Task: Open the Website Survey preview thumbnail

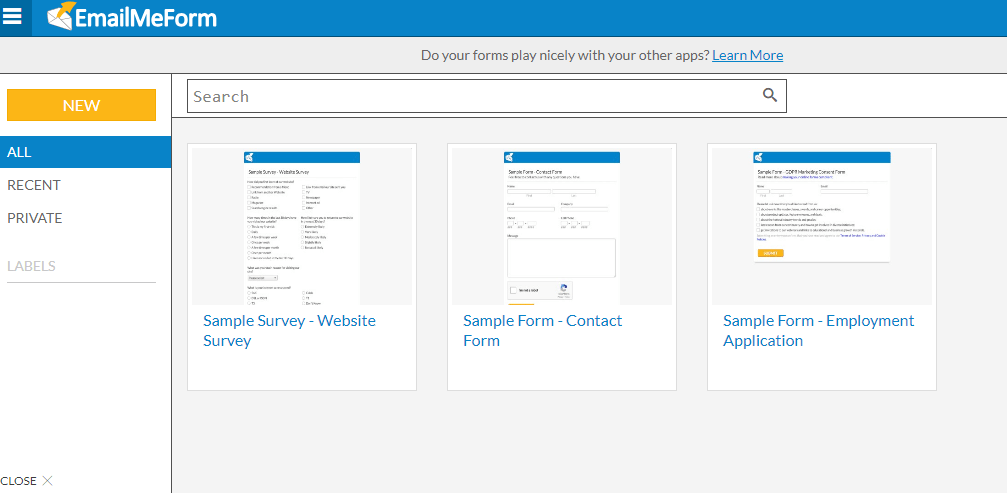Action: tap(302, 227)
